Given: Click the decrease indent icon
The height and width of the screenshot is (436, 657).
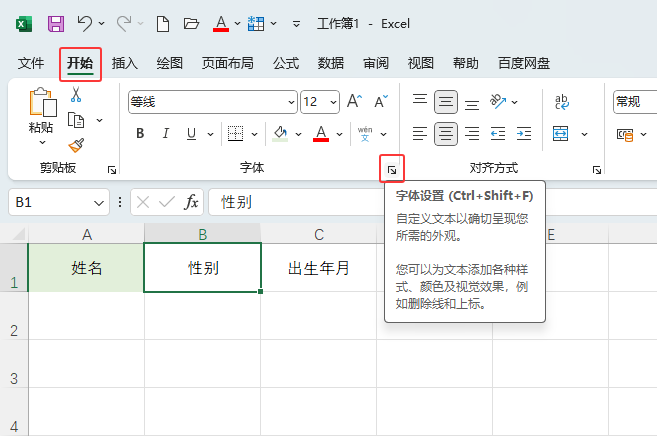Looking at the screenshot, I should click(498, 134).
